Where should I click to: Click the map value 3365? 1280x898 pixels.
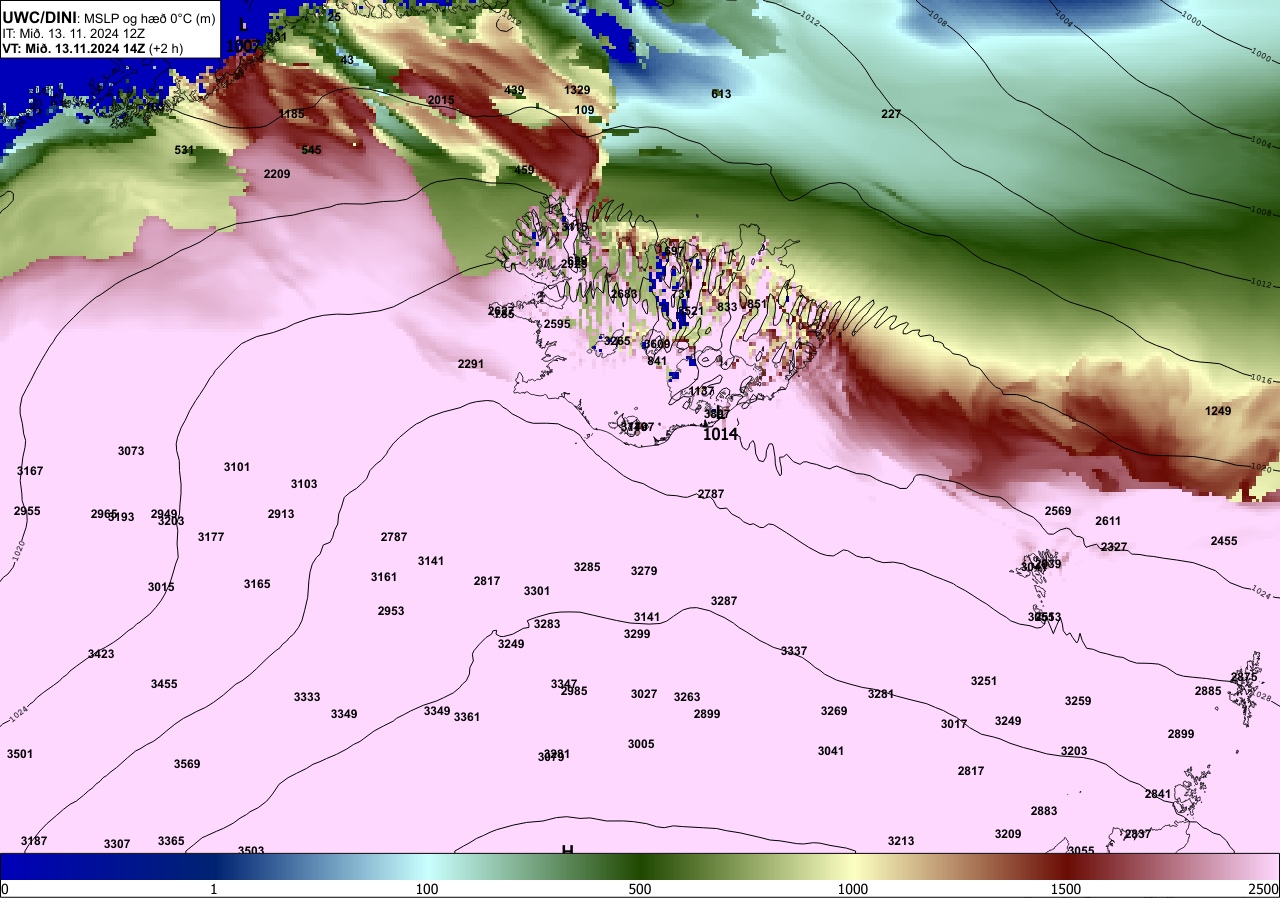tap(171, 841)
